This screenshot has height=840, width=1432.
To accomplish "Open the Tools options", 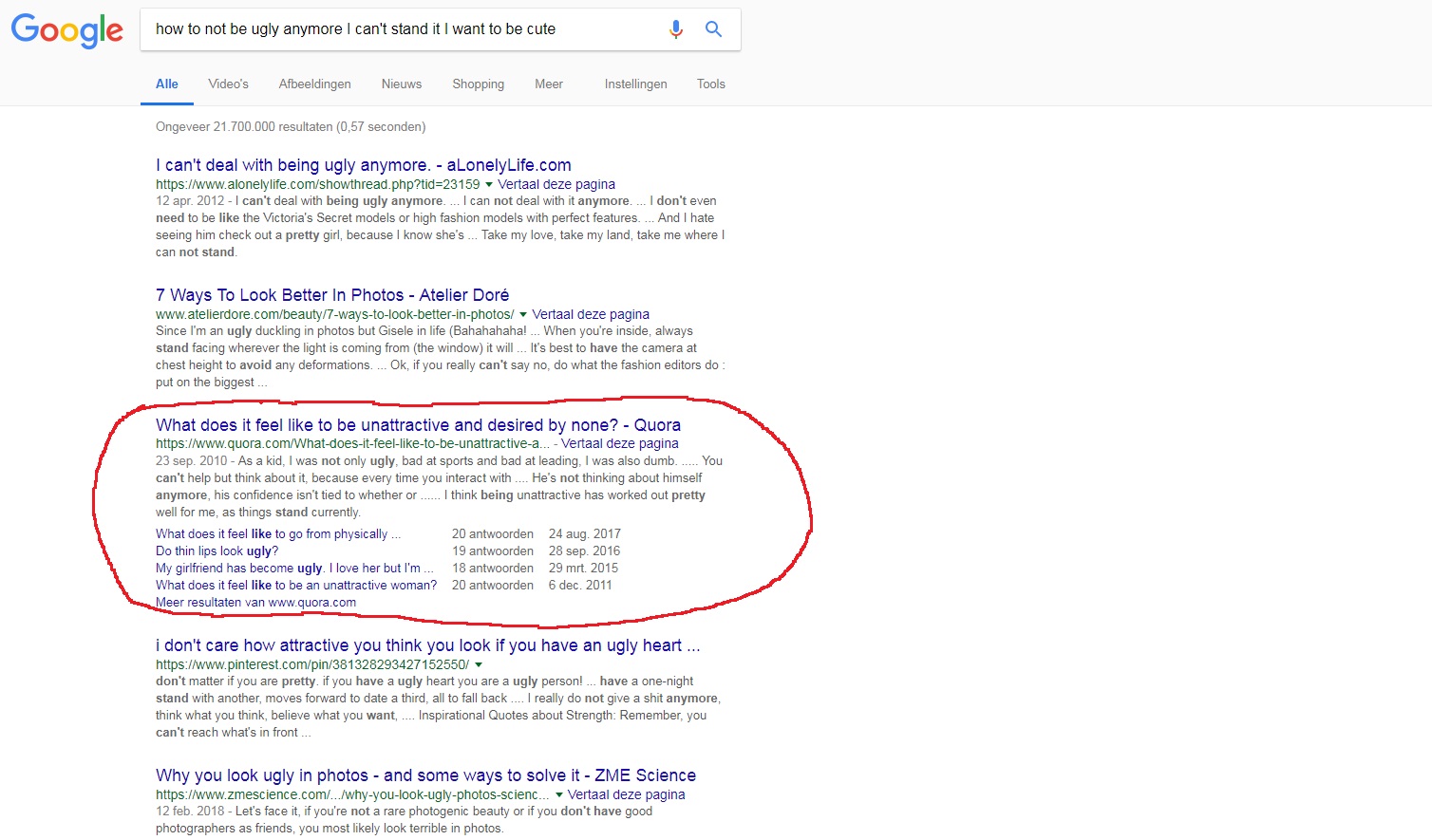I will (710, 84).
